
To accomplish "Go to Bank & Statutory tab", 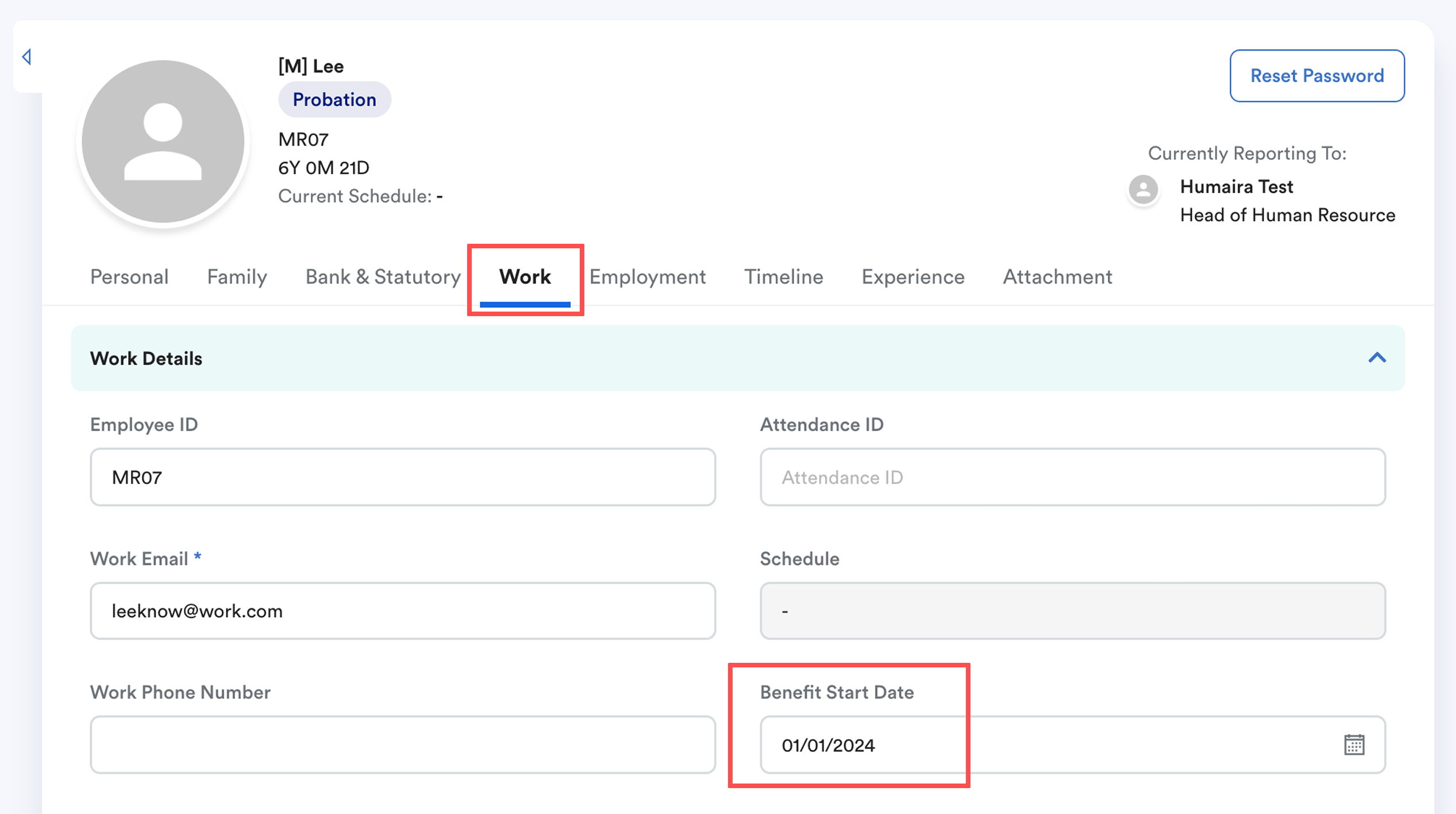I will (x=383, y=277).
